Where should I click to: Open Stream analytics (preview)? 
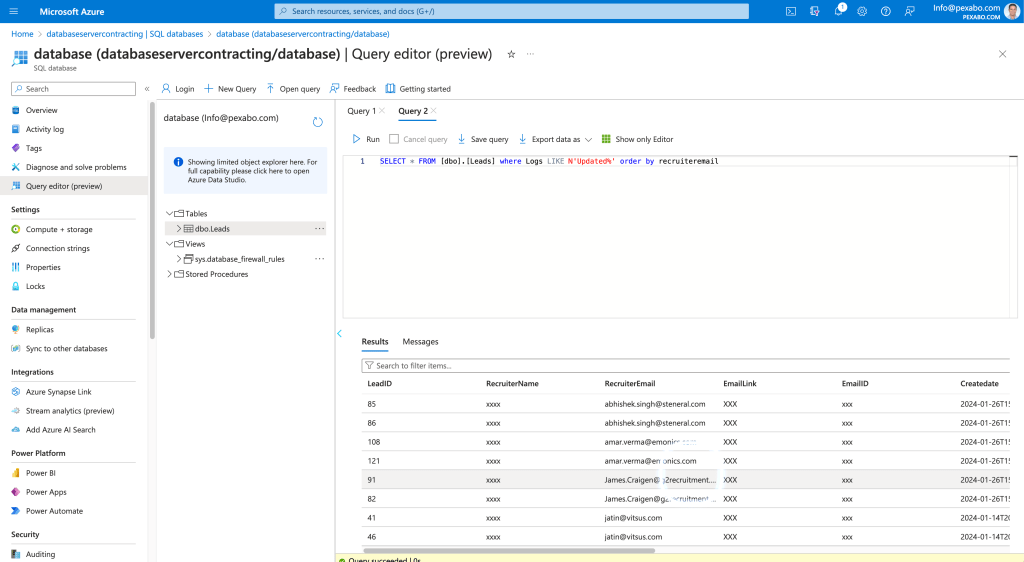[70, 411]
